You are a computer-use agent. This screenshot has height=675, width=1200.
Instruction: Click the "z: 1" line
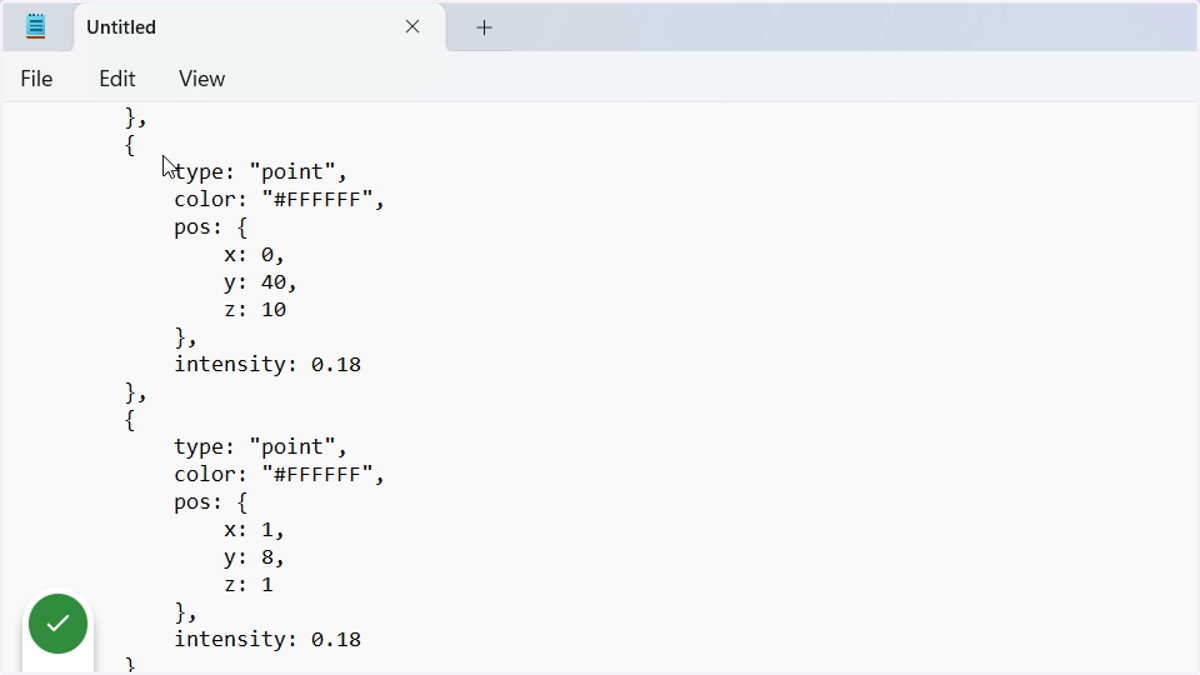pos(248,585)
